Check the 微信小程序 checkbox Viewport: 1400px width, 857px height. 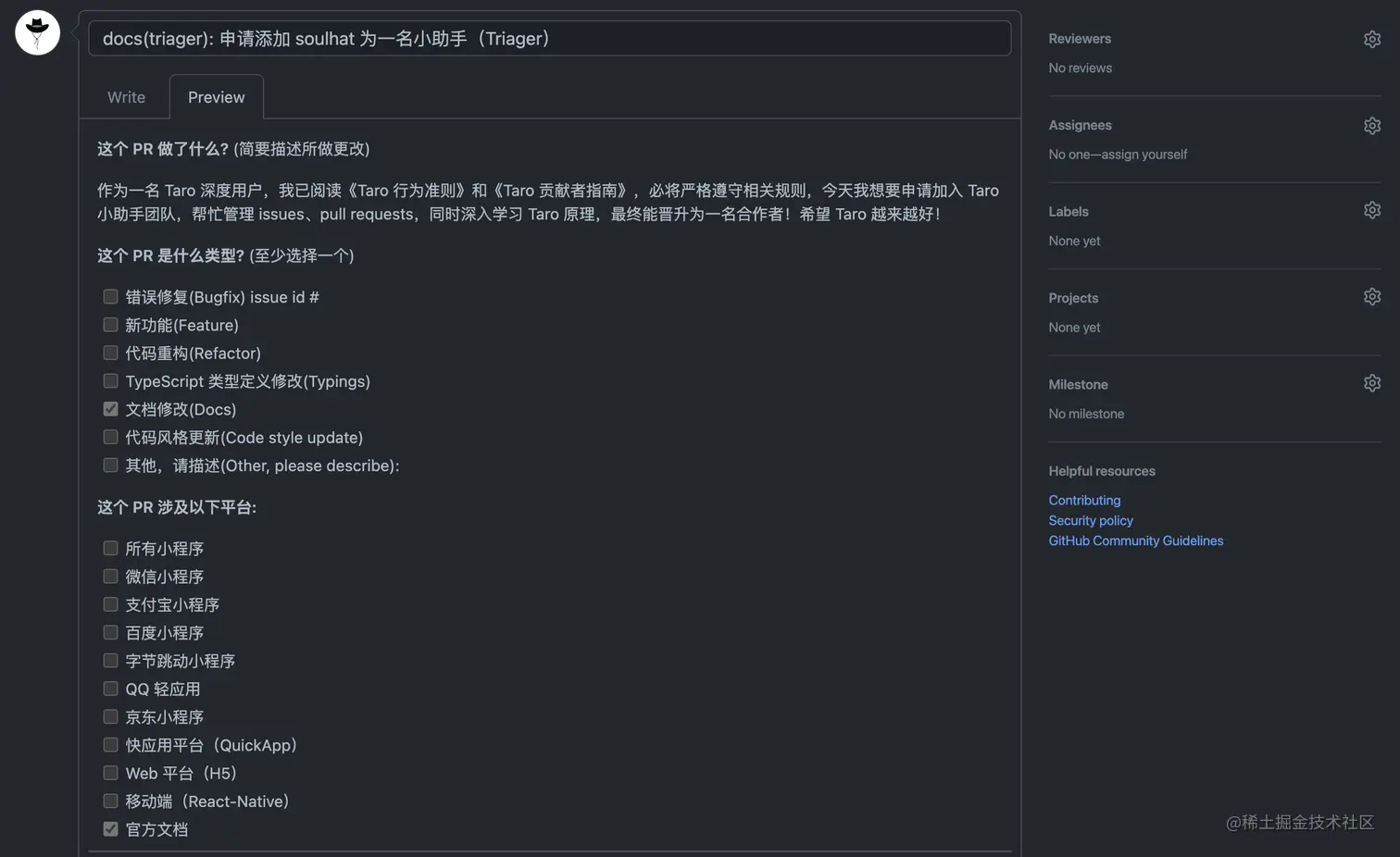(110, 577)
